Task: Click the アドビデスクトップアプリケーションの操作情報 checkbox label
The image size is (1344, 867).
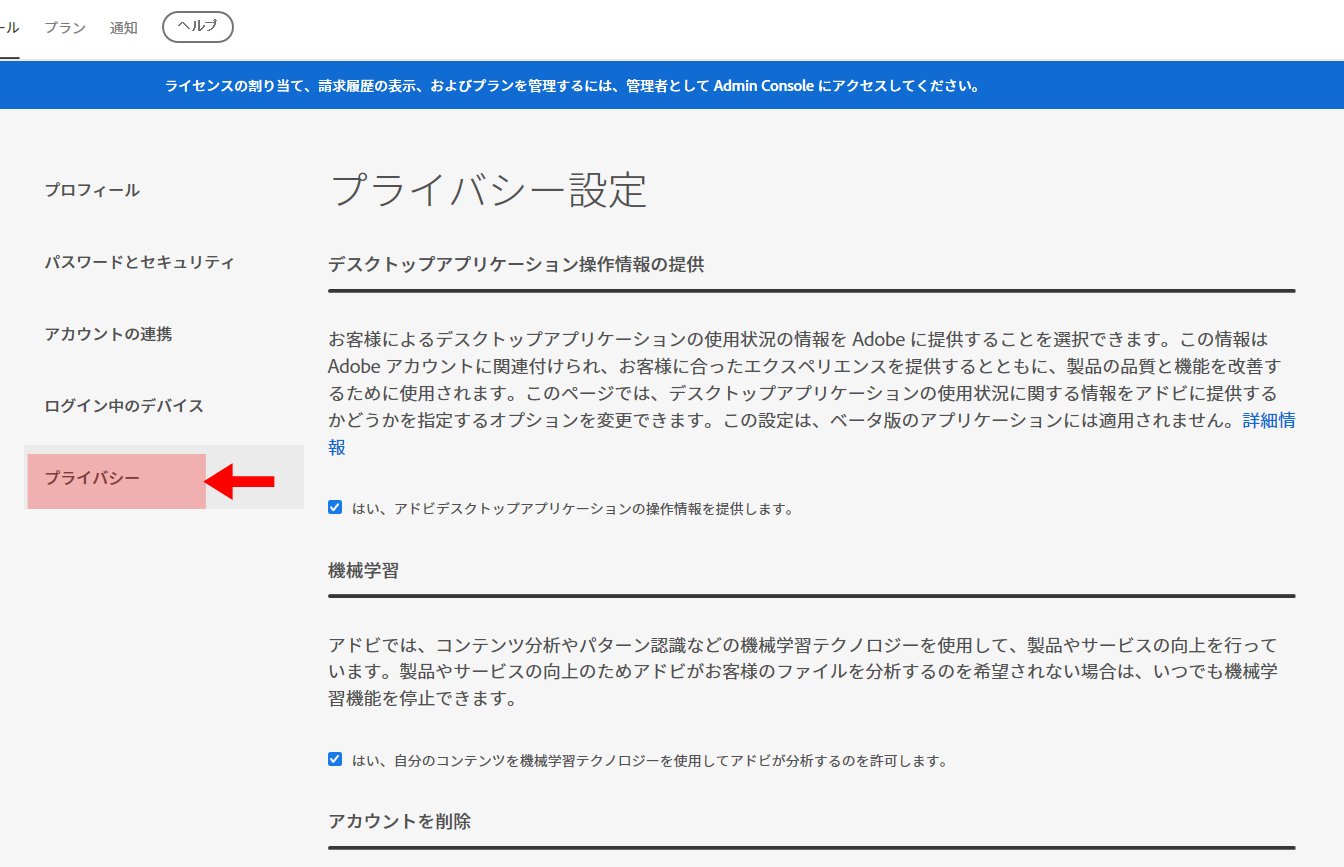Action: click(x=572, y=509)
